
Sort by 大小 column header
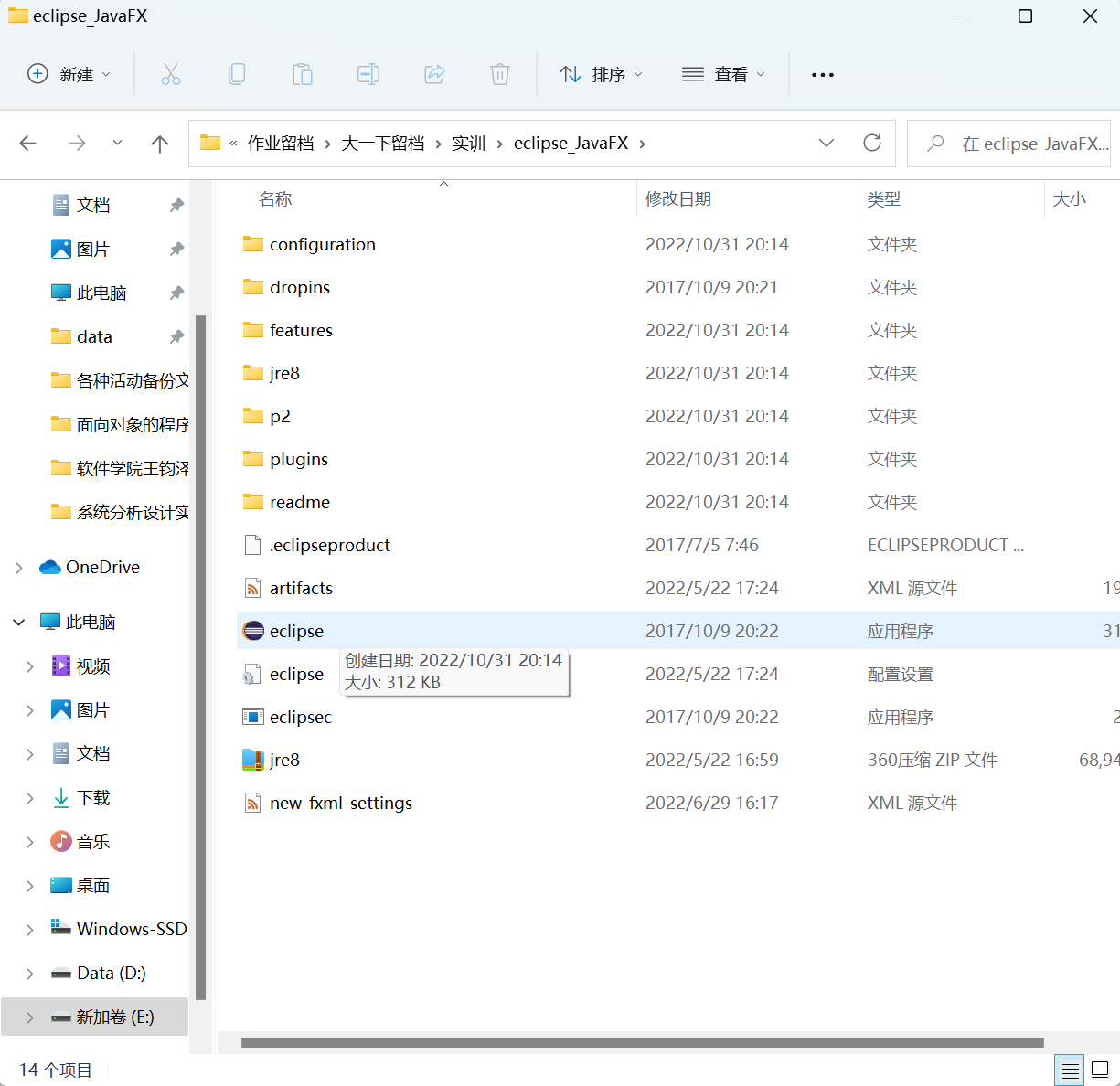pos(1070,199)
